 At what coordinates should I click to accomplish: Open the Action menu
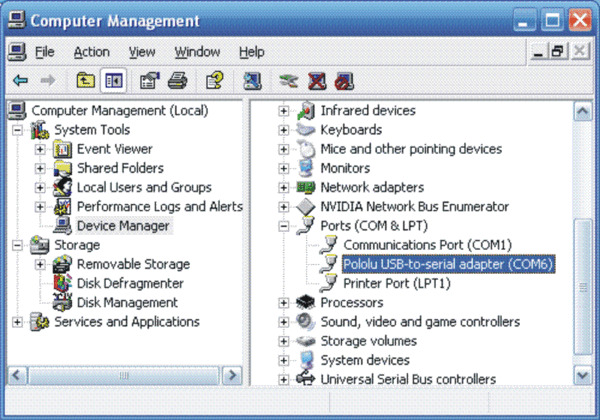[x=92, y=52]
